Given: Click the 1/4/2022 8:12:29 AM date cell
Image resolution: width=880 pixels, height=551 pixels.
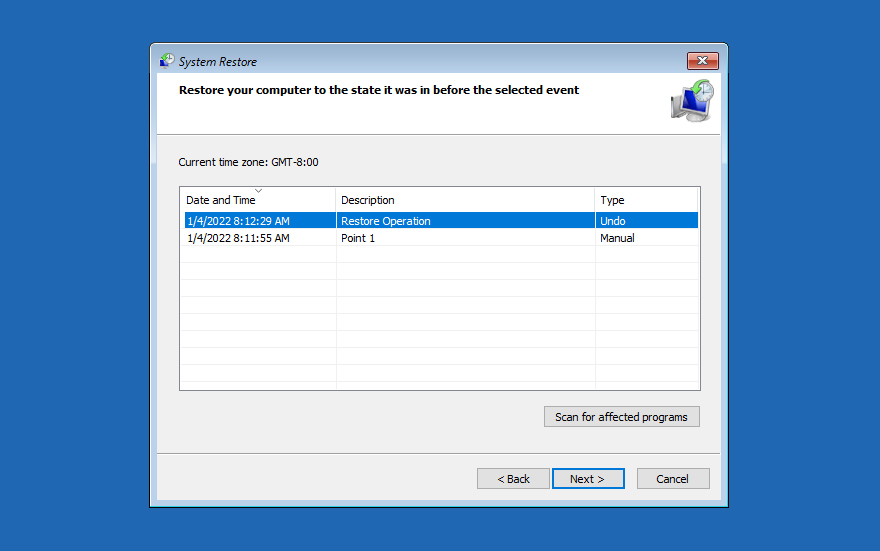Looking at the screenshot, I should 239,221.
